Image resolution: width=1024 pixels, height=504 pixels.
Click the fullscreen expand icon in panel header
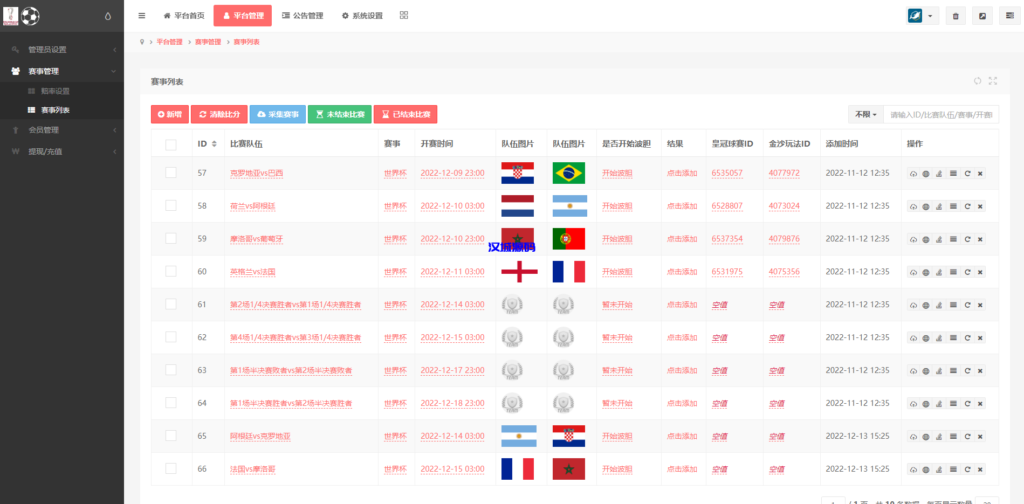pyautogui.click(x=992, y=81)
